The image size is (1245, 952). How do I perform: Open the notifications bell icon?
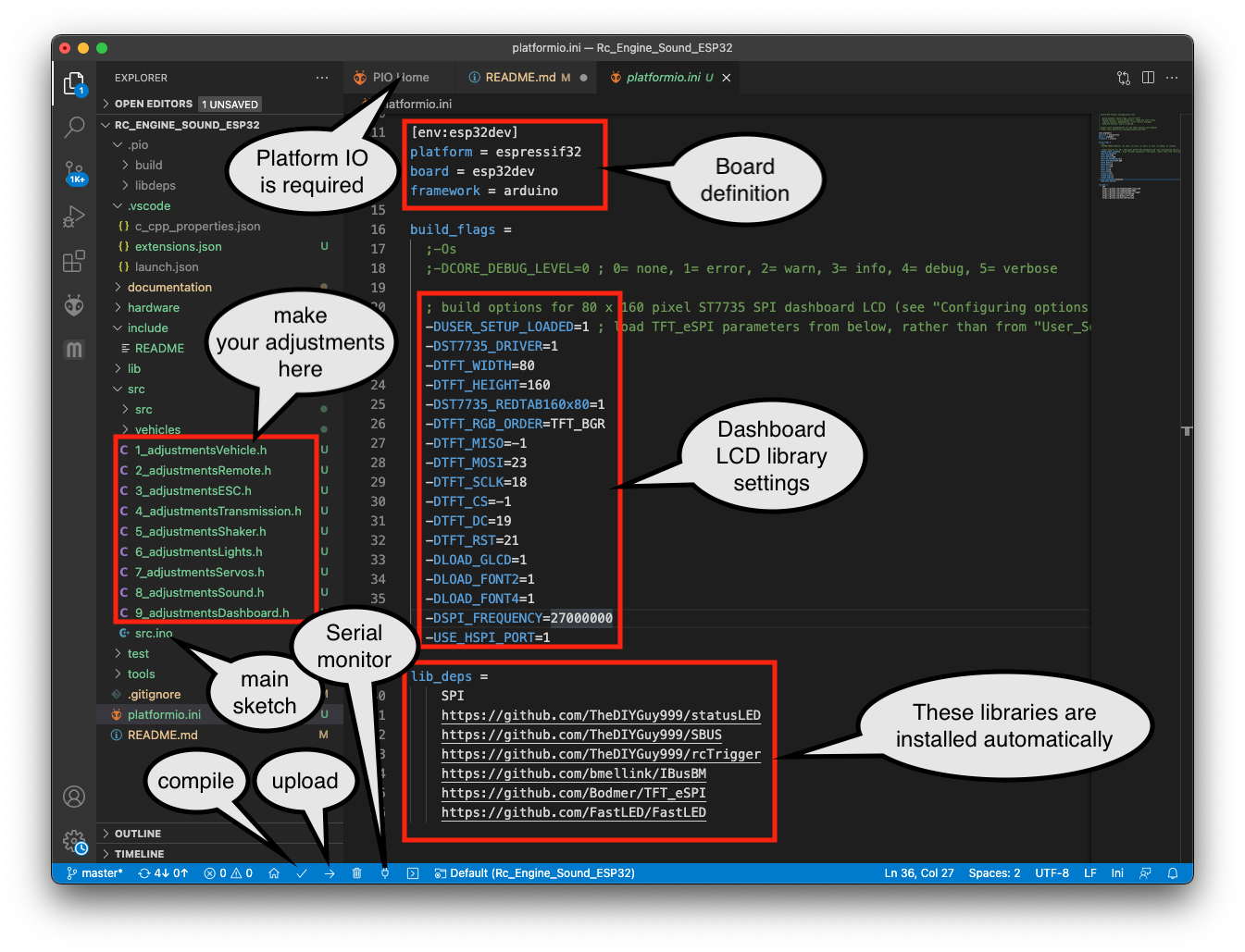tap(1173, 873)
